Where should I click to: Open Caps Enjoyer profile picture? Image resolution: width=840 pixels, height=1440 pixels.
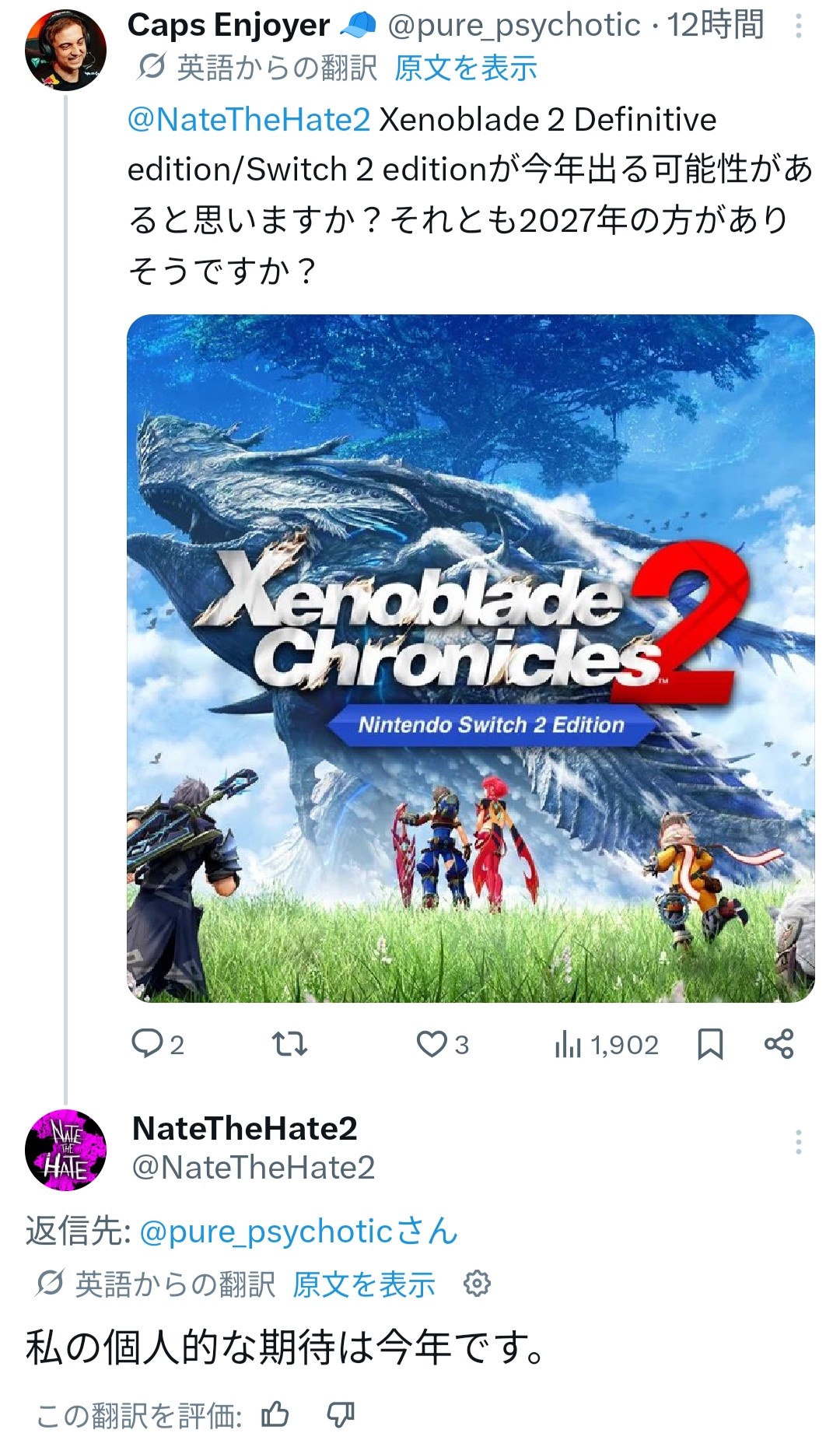[x=66, y=51]
